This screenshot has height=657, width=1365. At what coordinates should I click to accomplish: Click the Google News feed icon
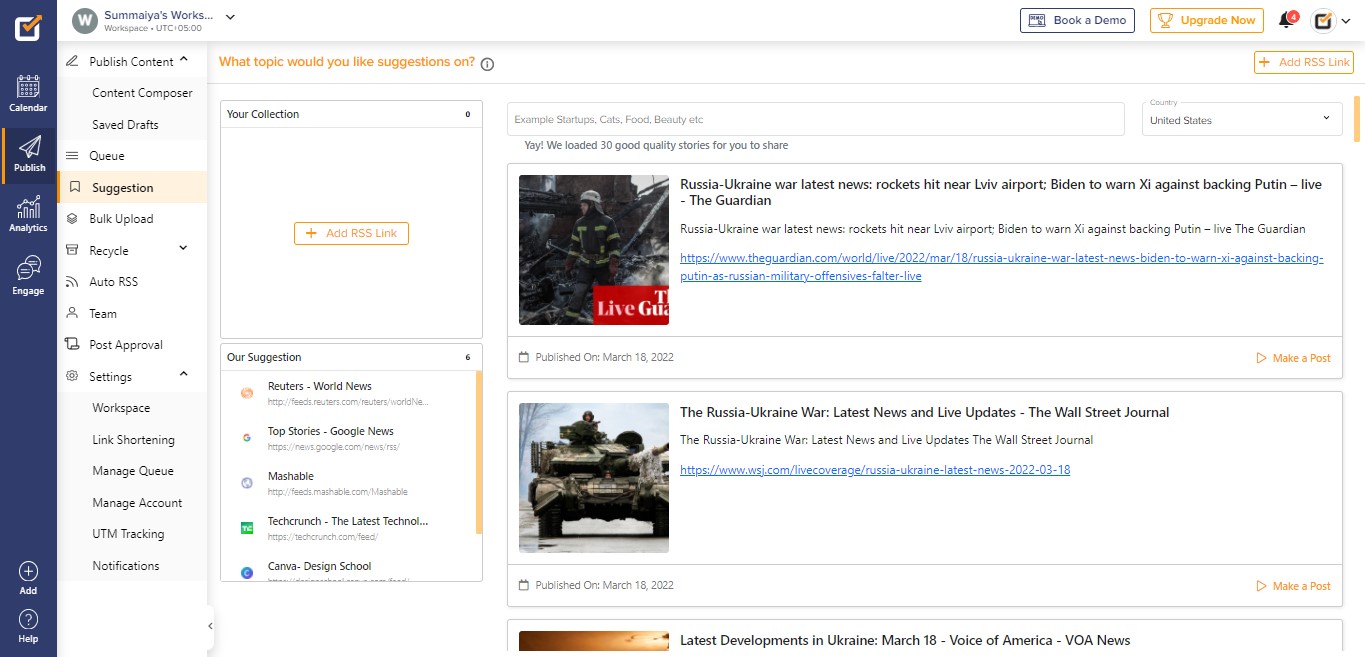coord(246,438)
